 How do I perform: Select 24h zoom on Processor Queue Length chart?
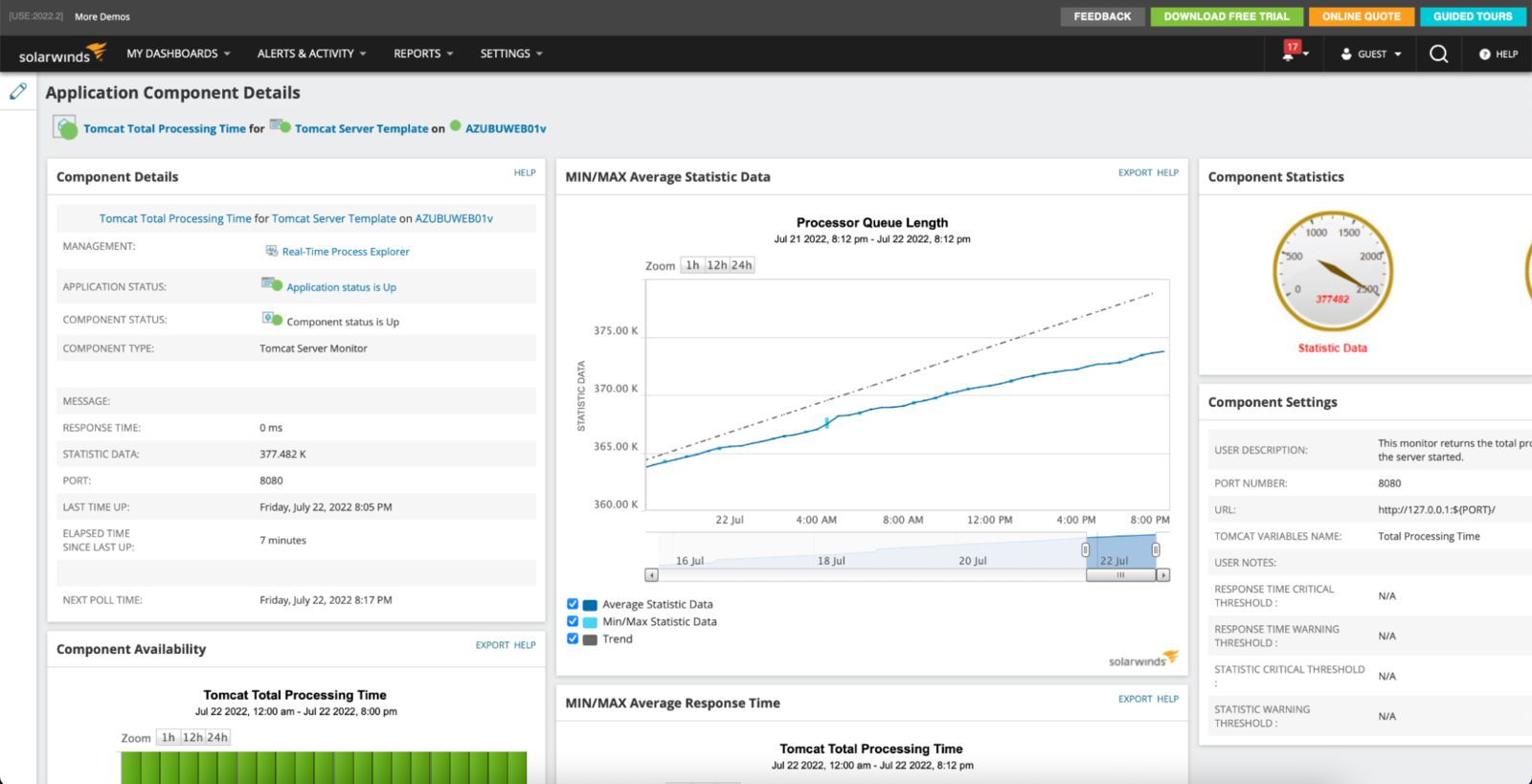(x=742, y=265)
